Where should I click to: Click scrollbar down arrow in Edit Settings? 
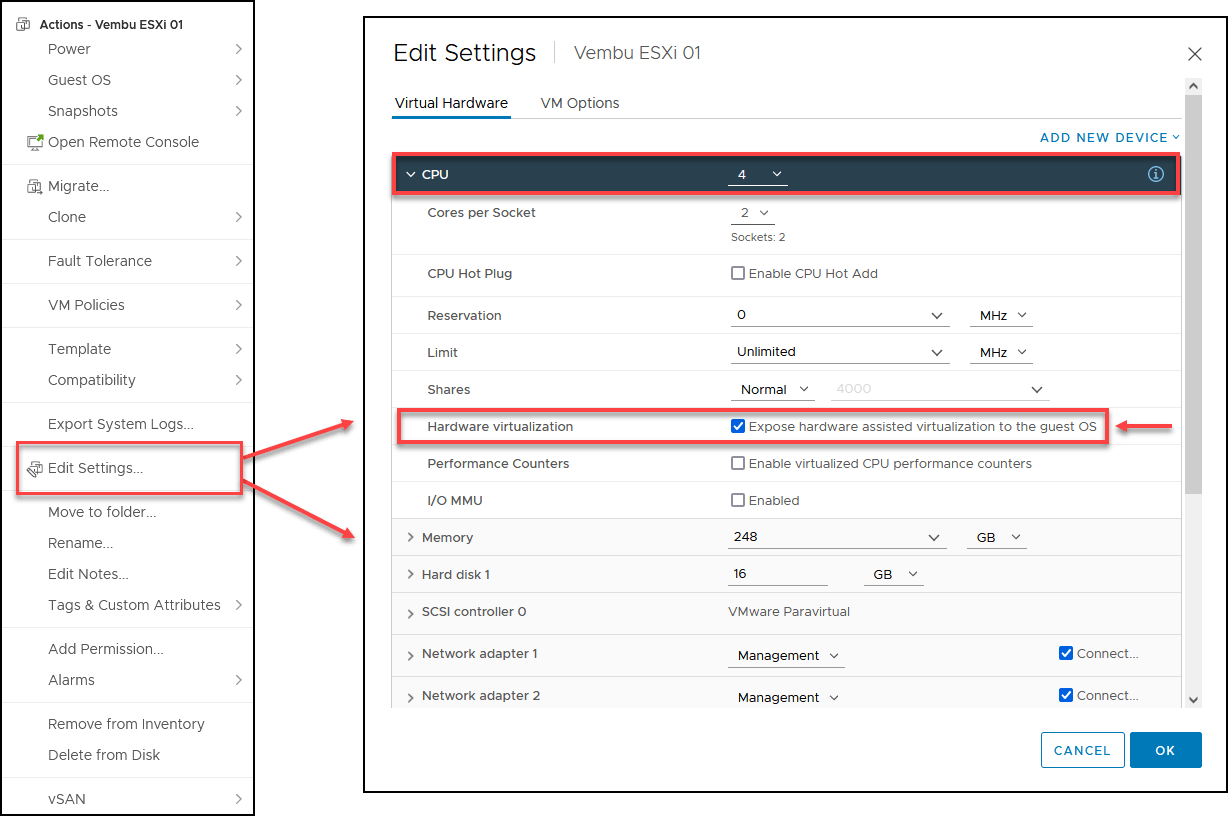(1193, 700)
